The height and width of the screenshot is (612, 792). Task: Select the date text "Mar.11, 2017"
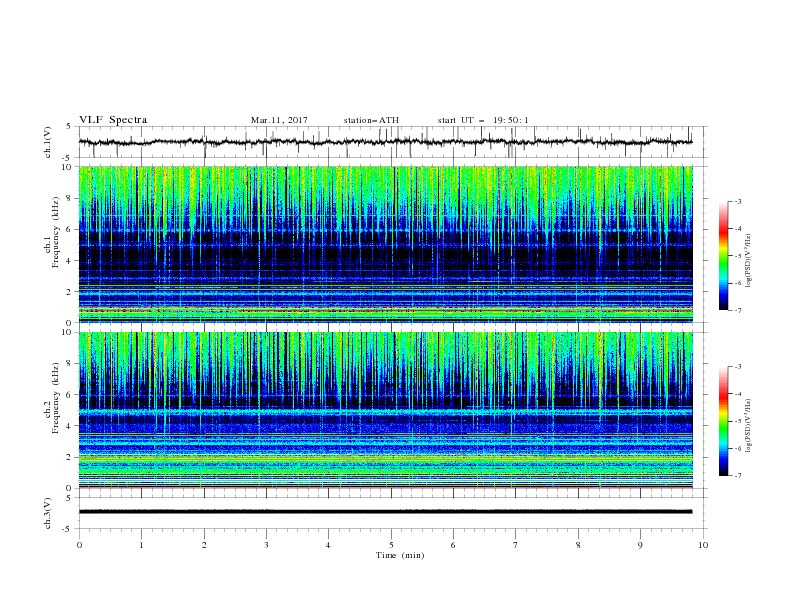tap(279, 120)
